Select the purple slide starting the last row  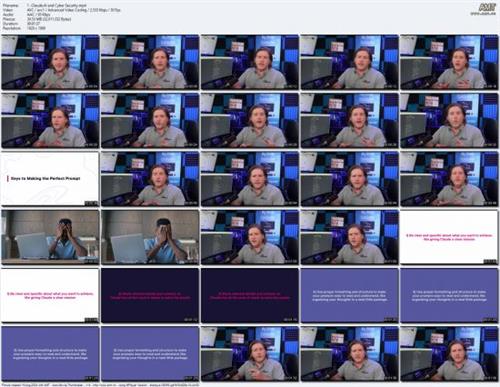coord(50,354)
